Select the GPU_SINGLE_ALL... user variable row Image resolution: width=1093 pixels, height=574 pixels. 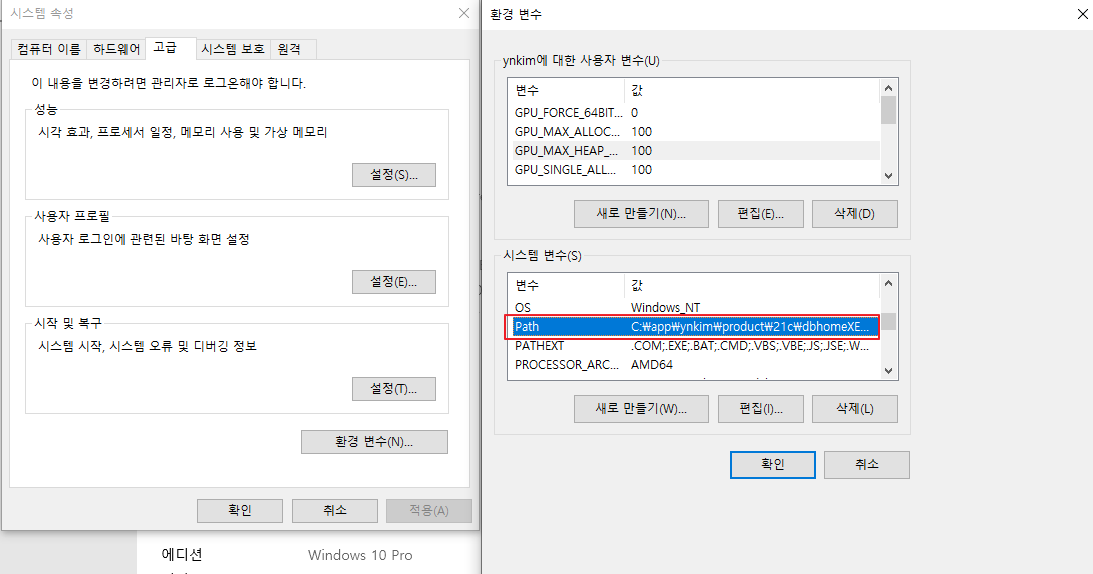click(x=695, y=169)
